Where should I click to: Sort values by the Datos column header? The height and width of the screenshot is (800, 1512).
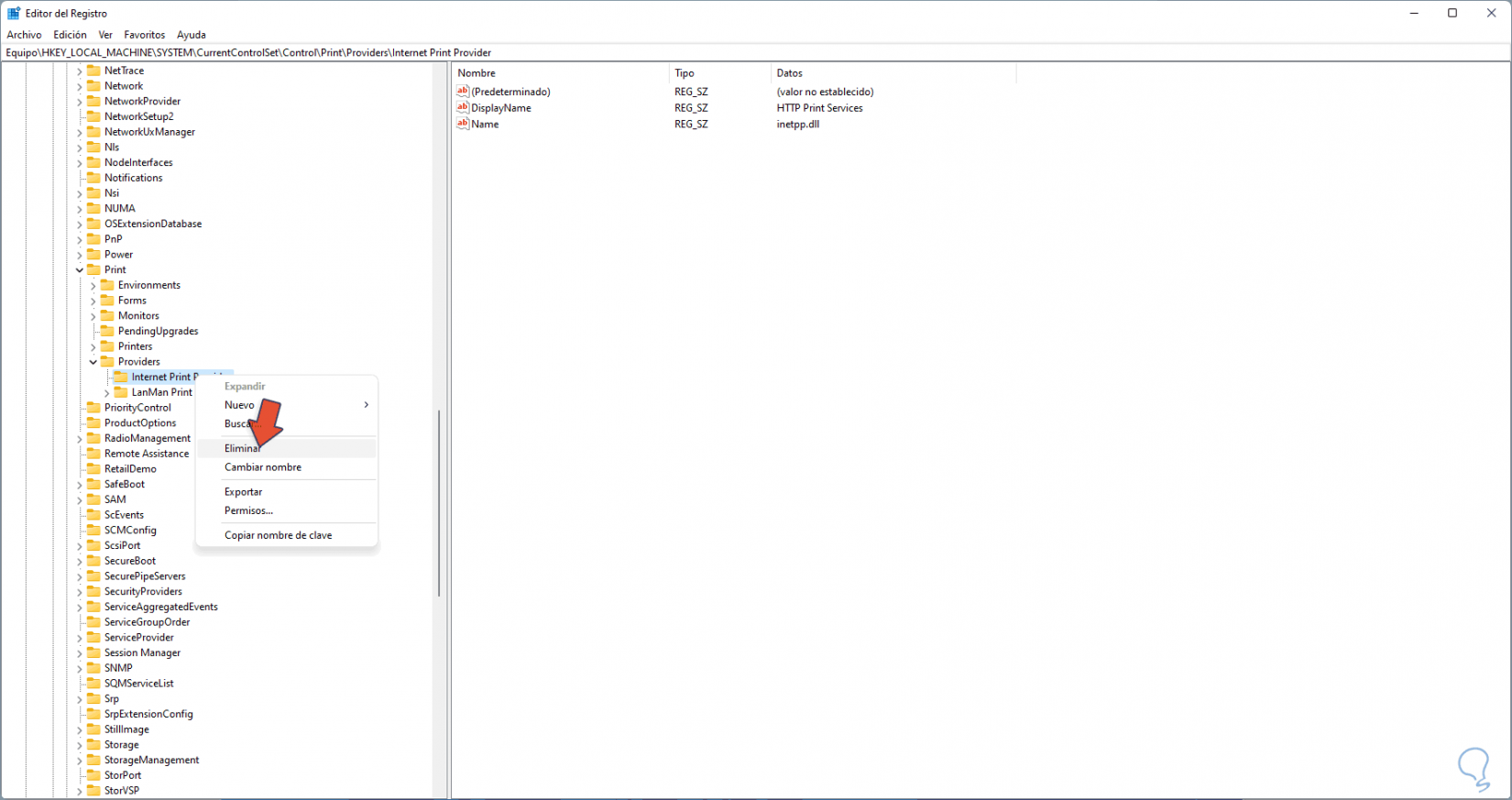(893, 73)
